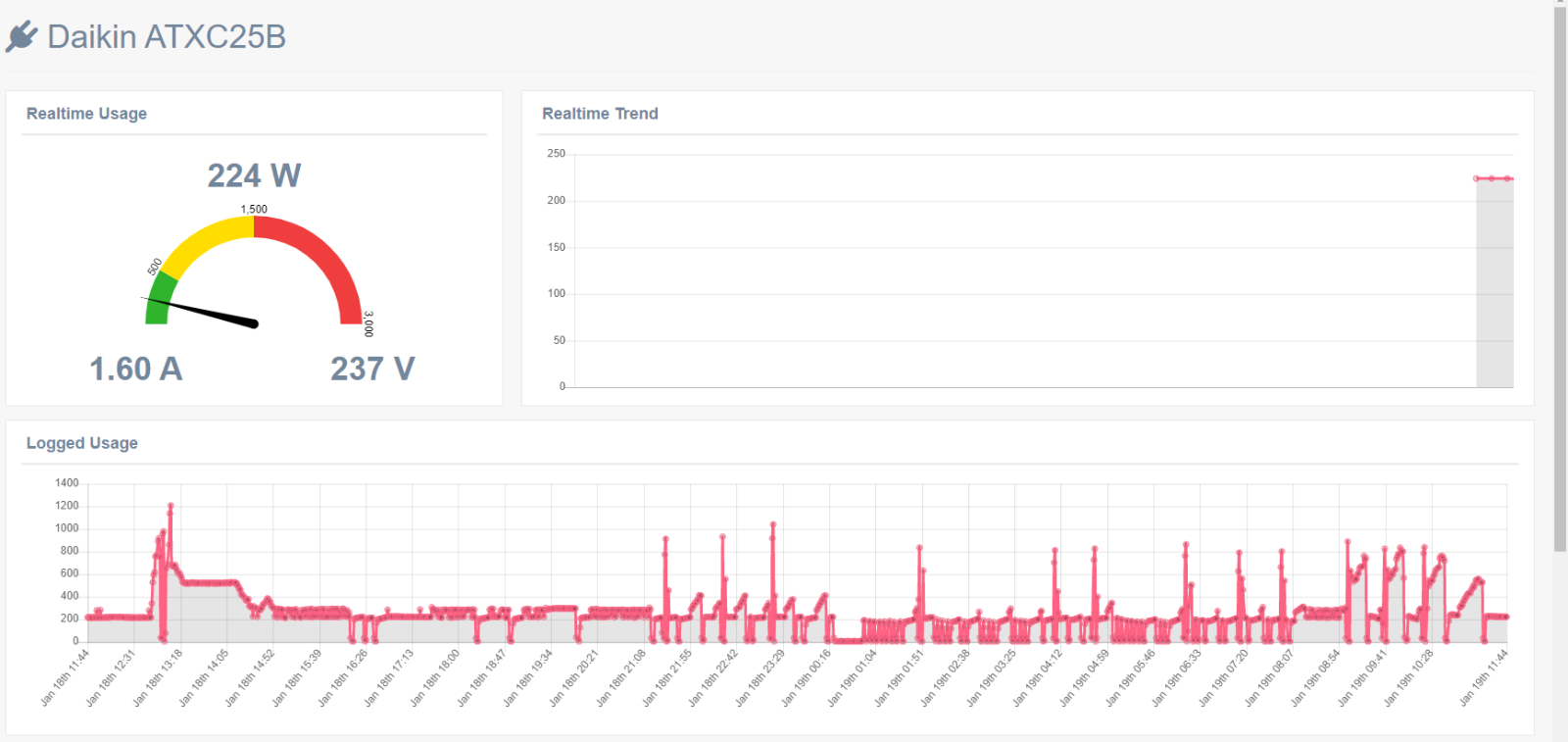Click the Jan 18th 11:44 time label

pos(65,676)
